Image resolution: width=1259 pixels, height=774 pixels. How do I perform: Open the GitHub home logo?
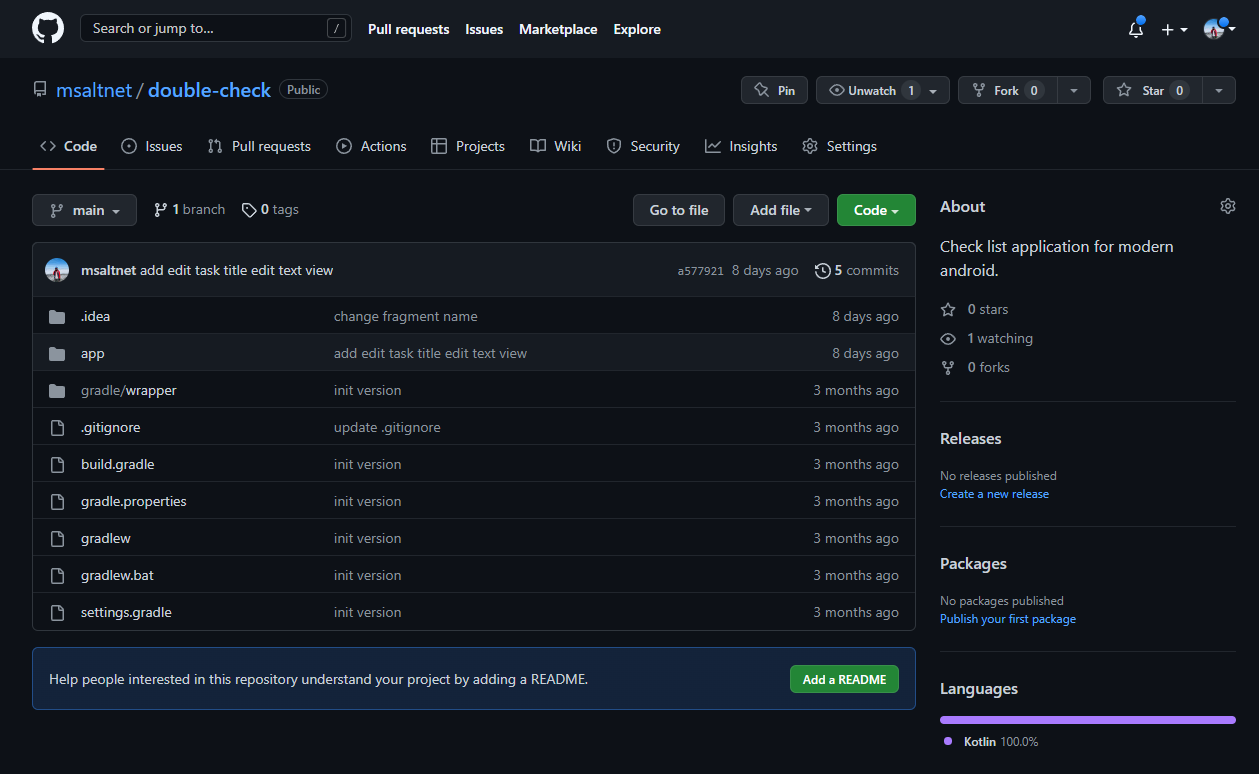point(48,28)
